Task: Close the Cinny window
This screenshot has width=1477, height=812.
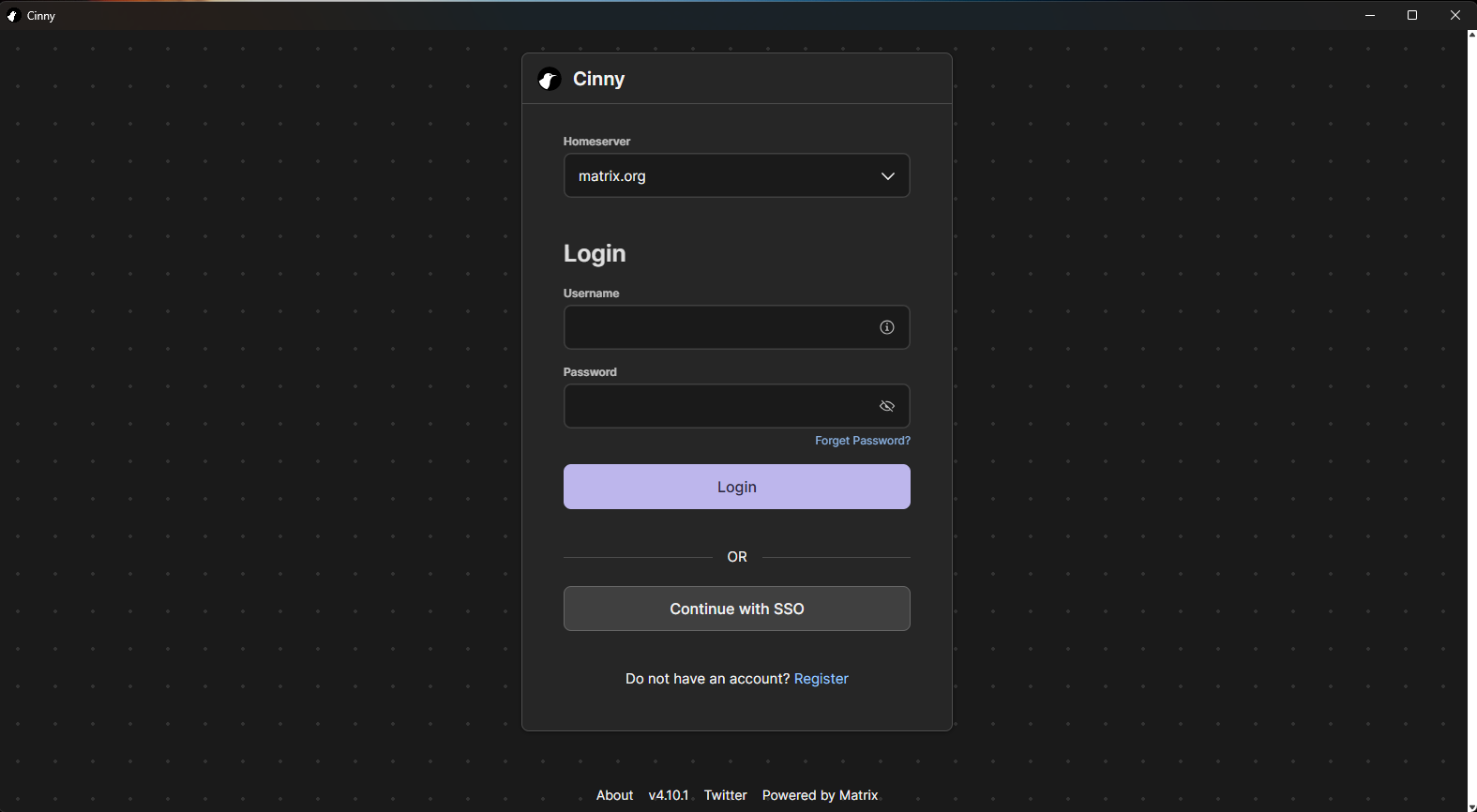Action: click(1455, 15)
